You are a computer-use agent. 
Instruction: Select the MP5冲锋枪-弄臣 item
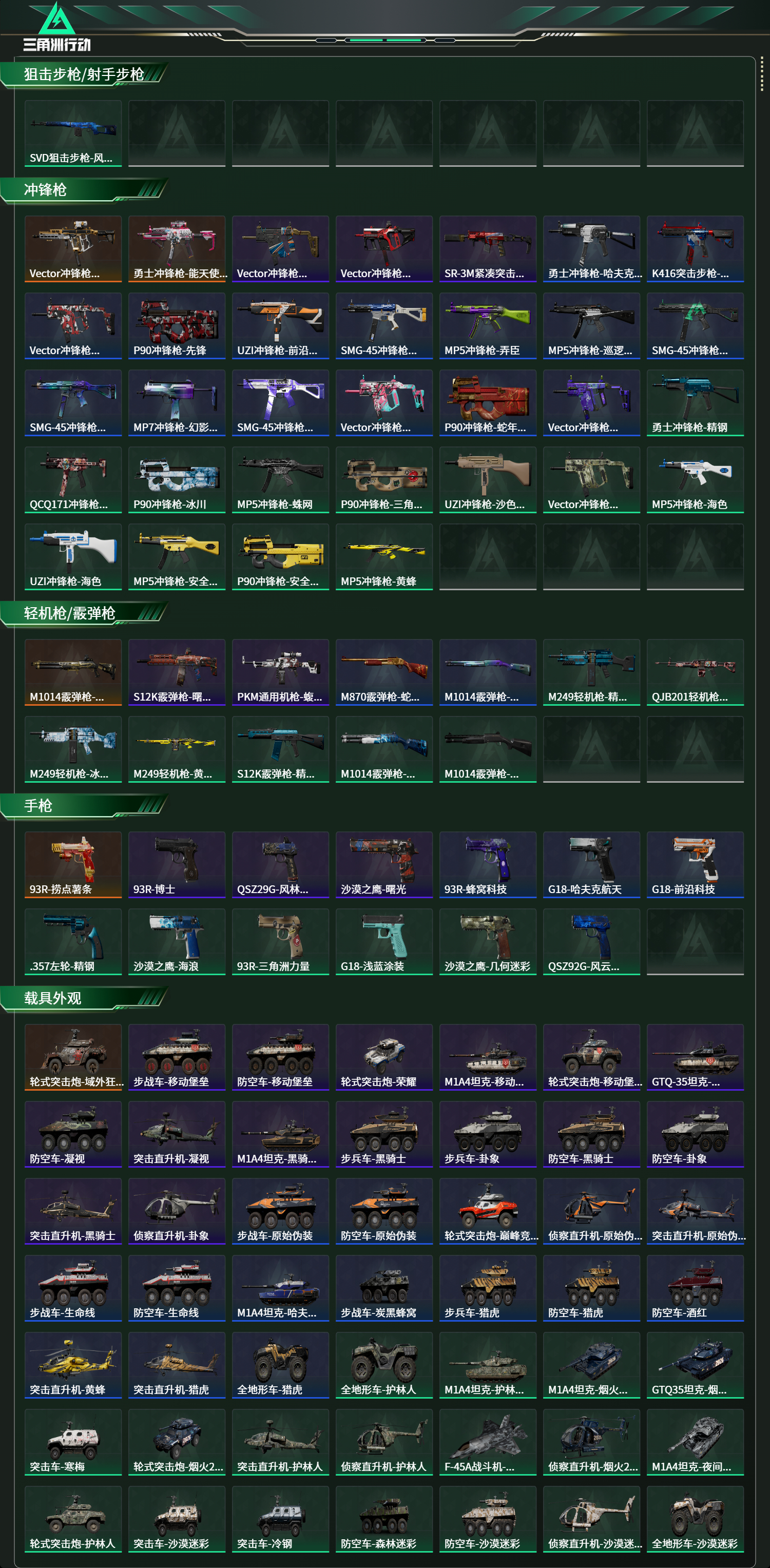[x=488, y=325]
